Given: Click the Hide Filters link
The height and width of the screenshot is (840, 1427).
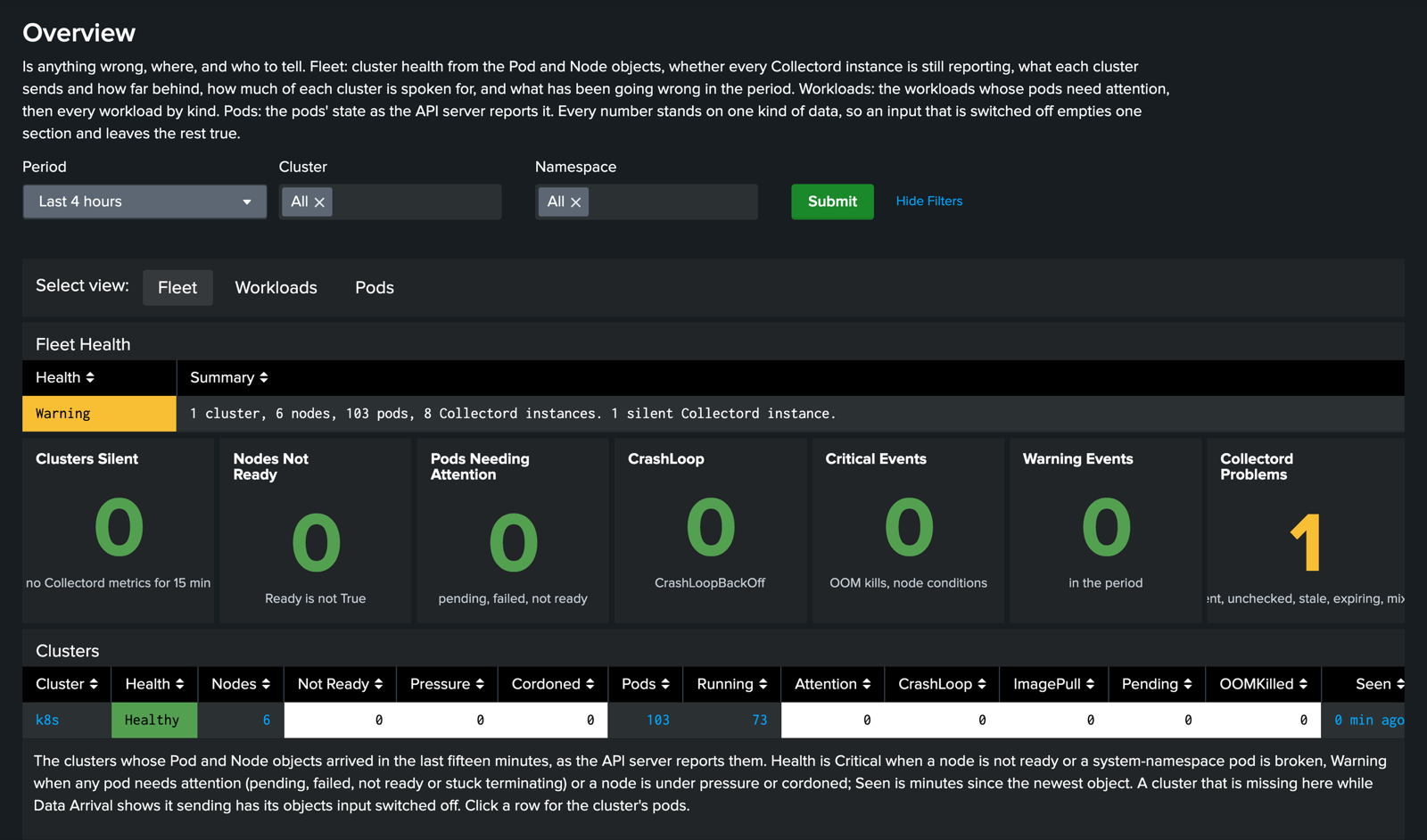Looking at the screenshot, I should click(928, 202).
